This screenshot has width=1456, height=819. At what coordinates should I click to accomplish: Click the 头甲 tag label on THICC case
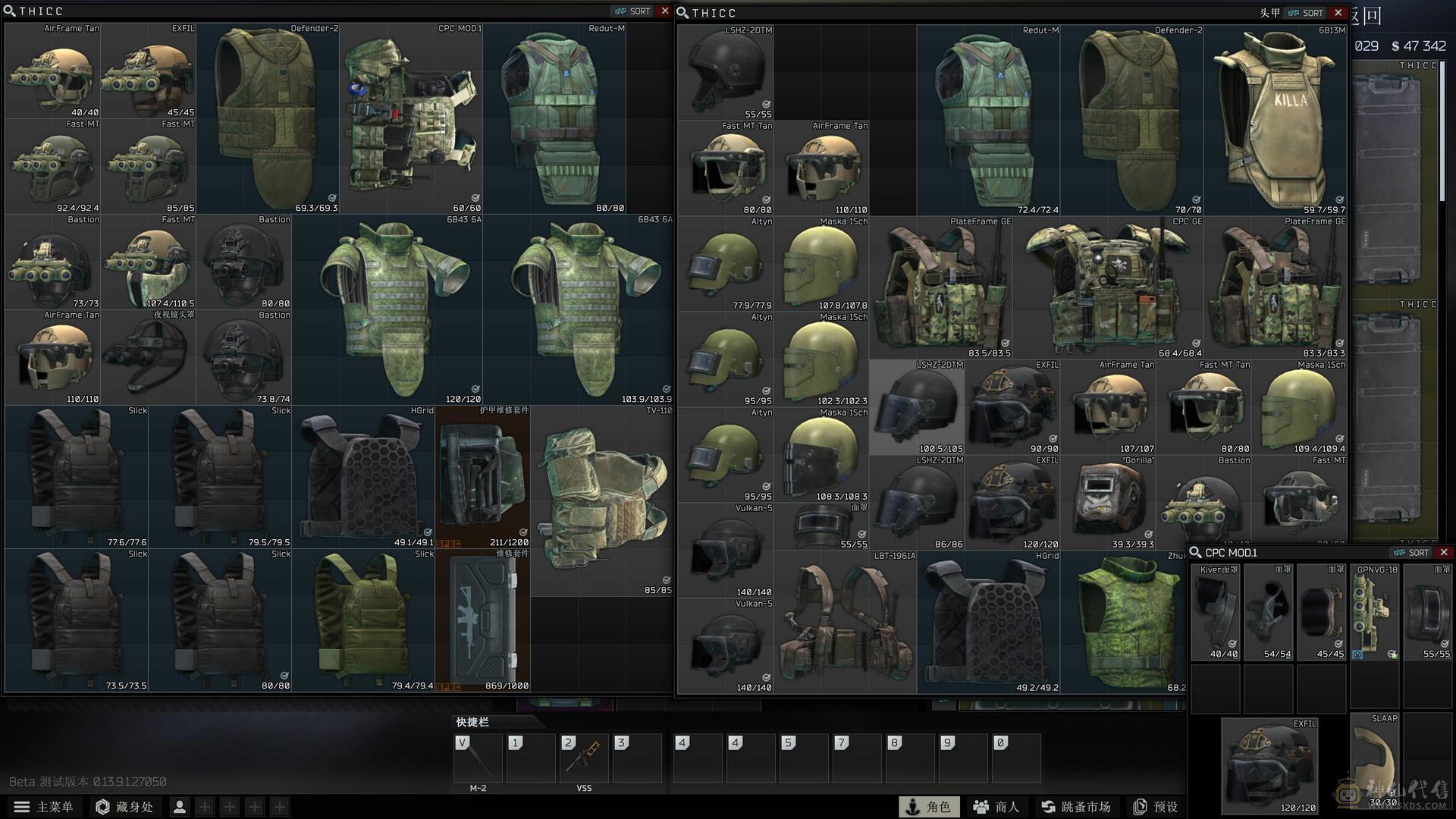click(1269, 13)
